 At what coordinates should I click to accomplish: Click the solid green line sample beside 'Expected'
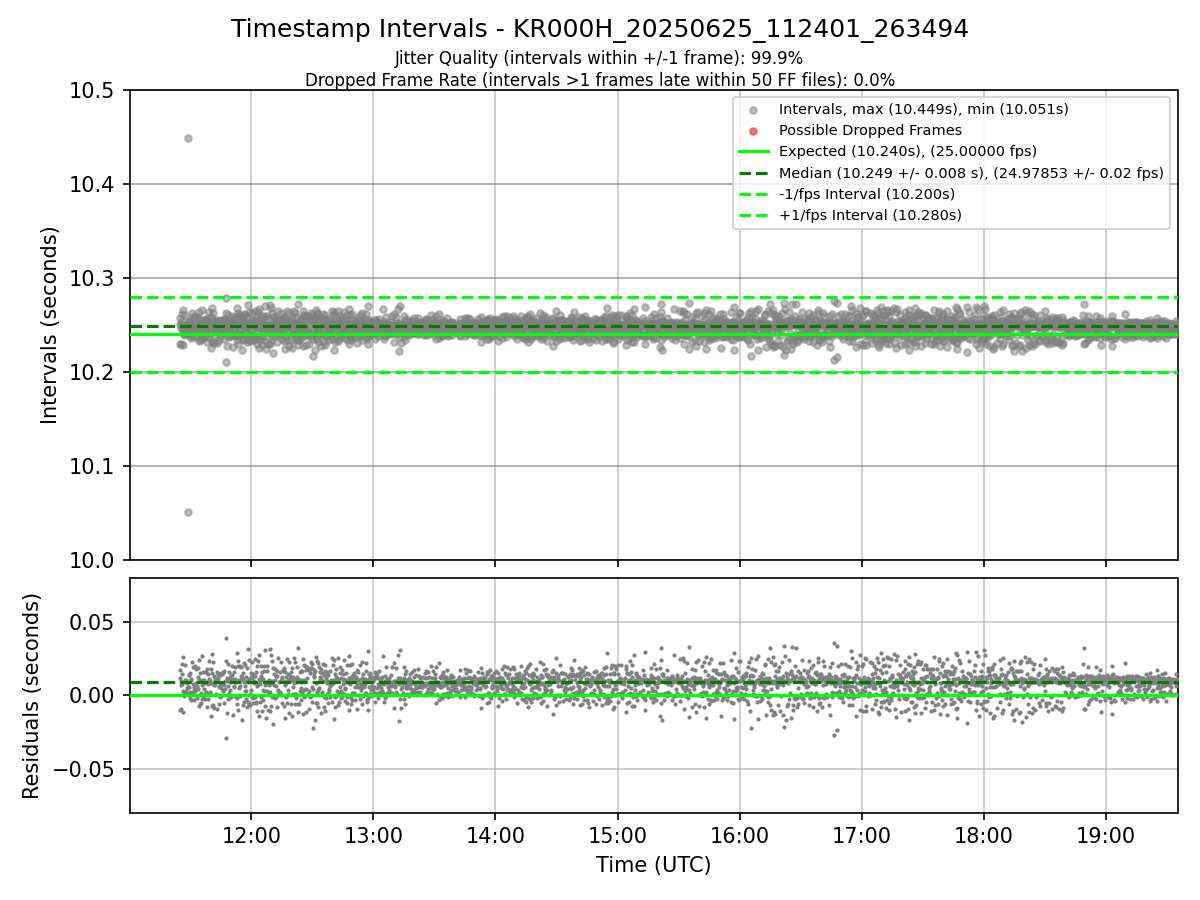tap(754, 152)
